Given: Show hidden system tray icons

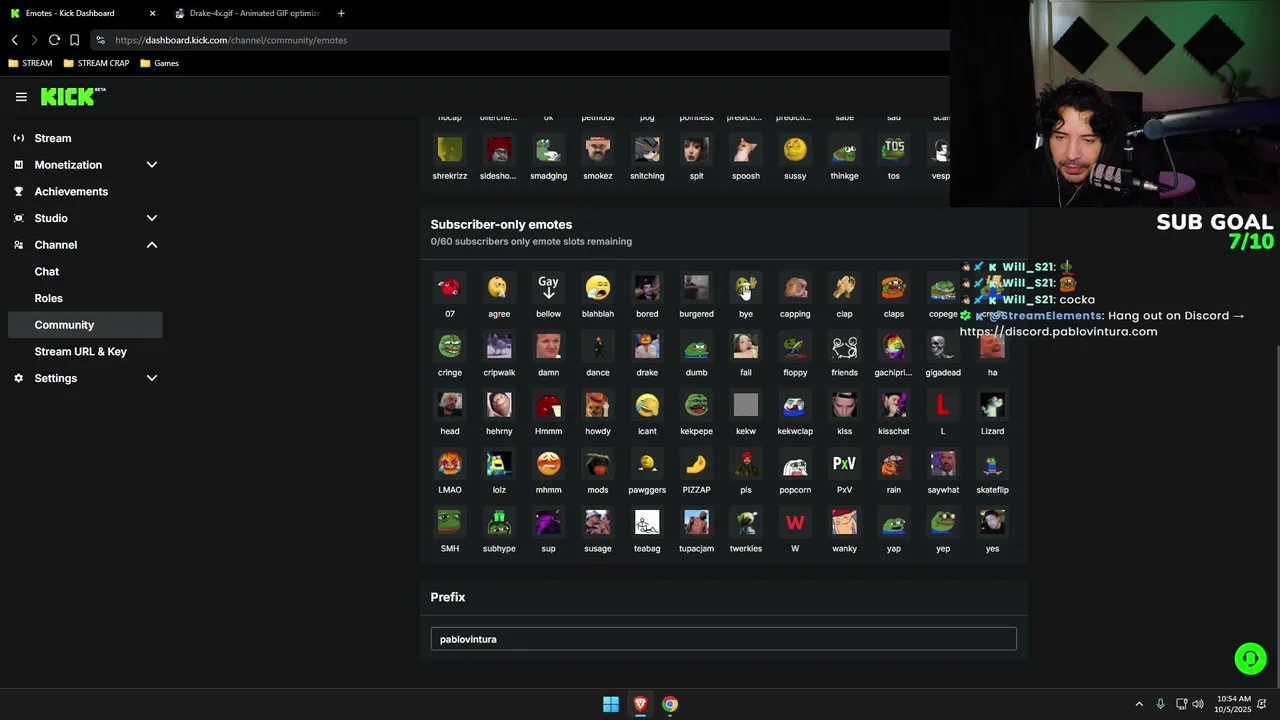Looking at the screenshot, I should point(1138,704).
